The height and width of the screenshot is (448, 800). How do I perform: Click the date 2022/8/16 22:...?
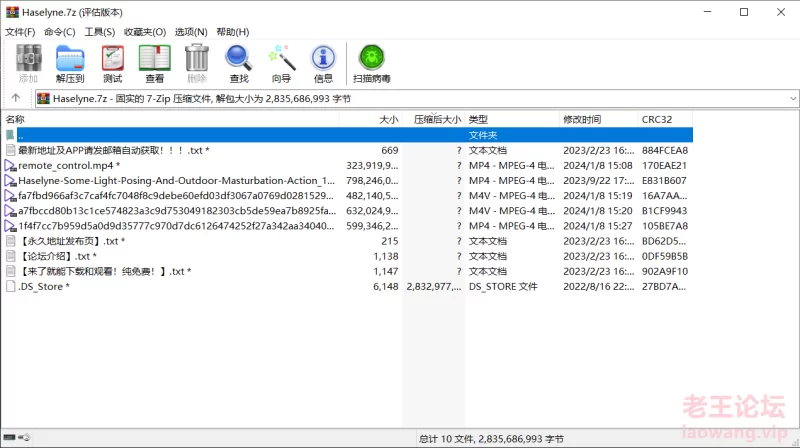599,286
